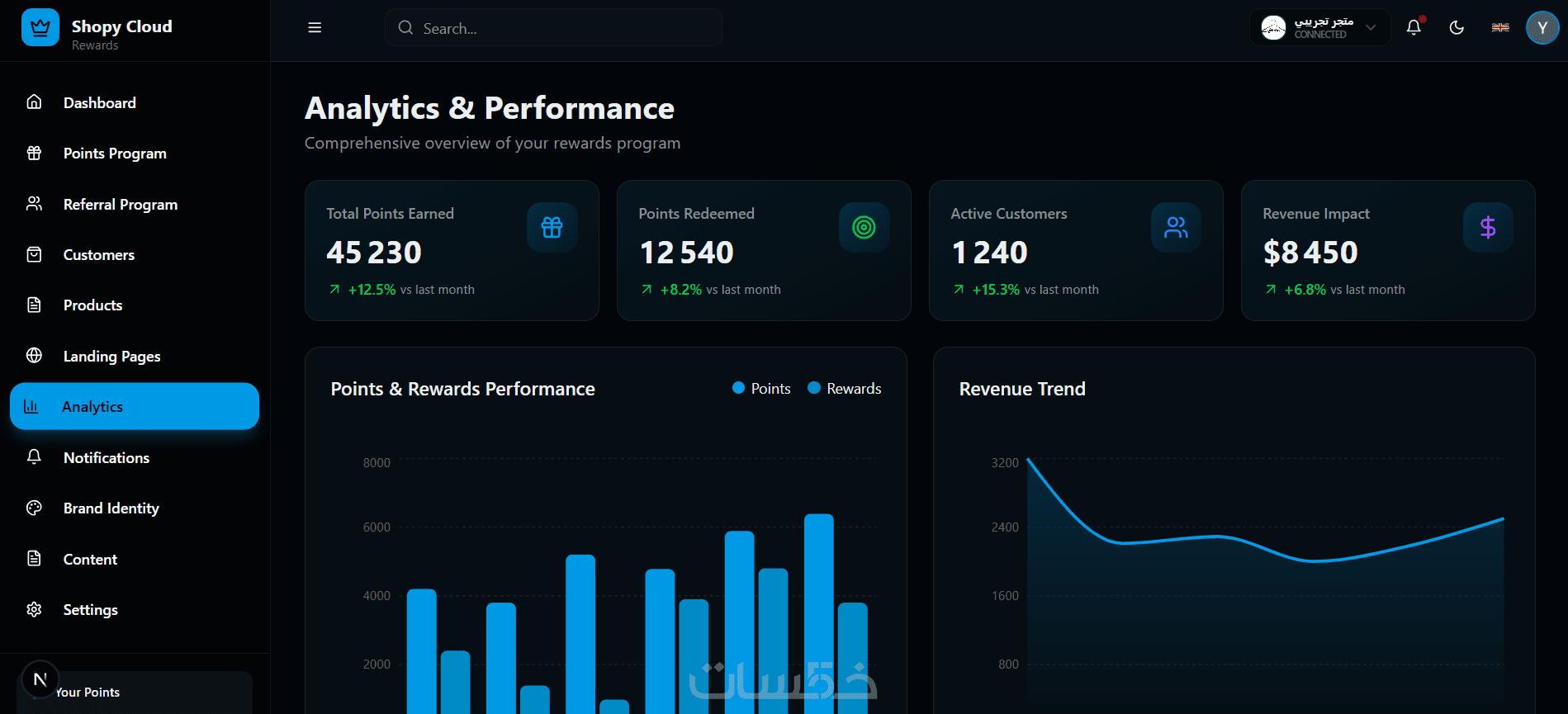The height and width of the screenshot is (714, 1568).
Task: Open the user avatar Y menu
Action: click(x=1542, y=27)
